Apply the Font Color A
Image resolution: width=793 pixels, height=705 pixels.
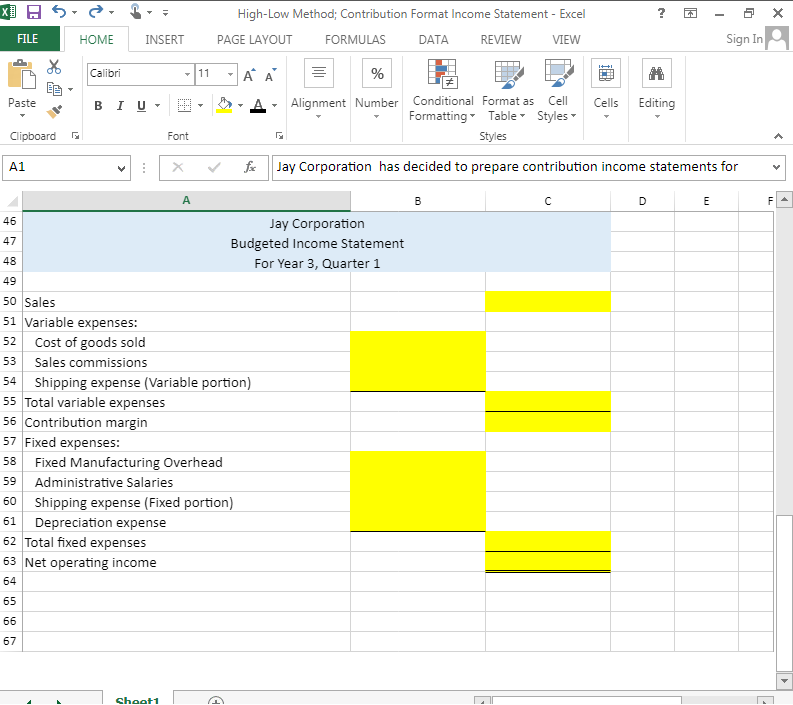[258, 105]
